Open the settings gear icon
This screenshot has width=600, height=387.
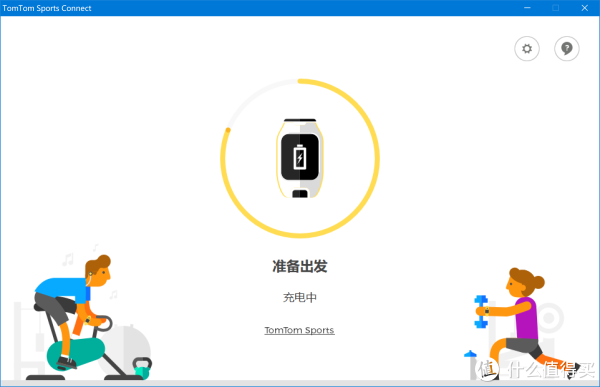click(527, 49)
